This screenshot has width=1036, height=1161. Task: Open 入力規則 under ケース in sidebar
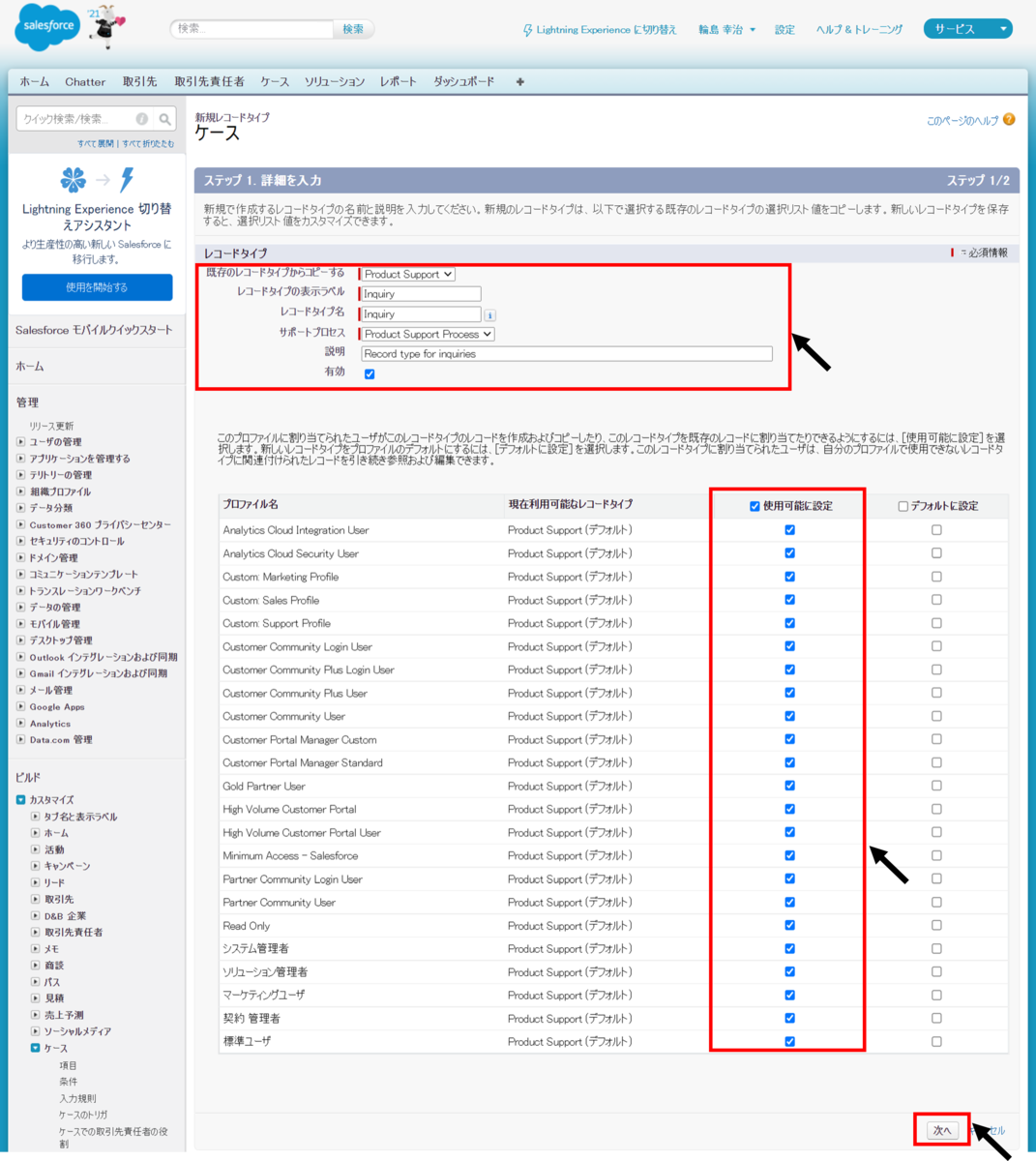coord(77,1098)
